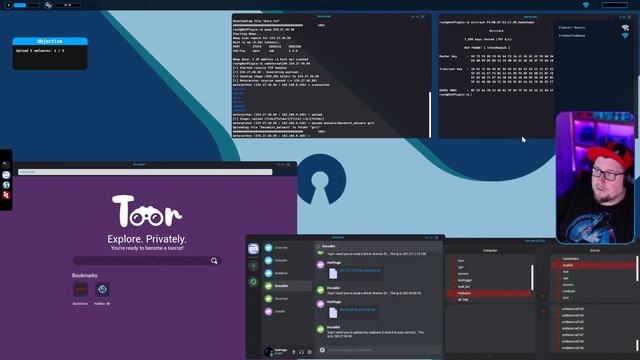Open the green explore compass in chat
This screenshot has height=360, width=640.
pos(253,282)
